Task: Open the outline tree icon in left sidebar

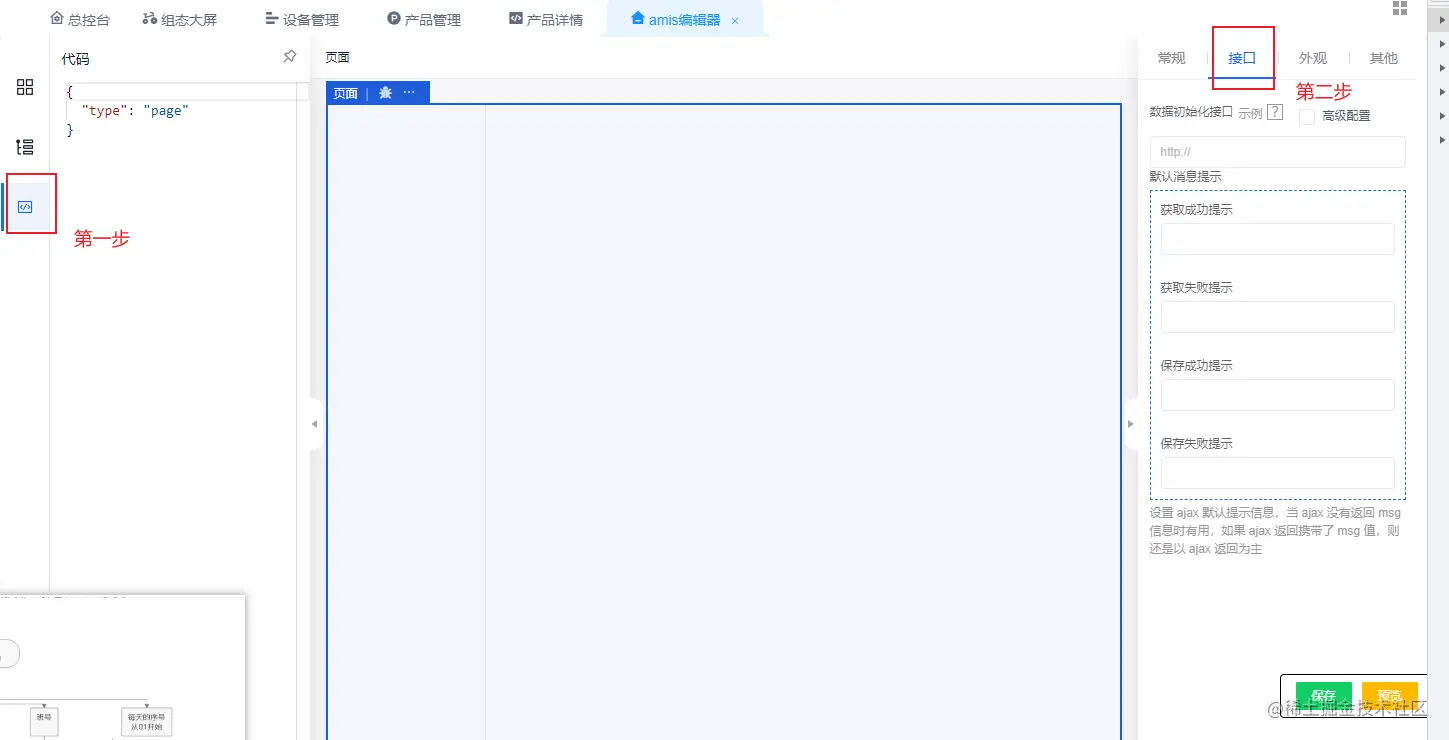Action: tap(25, 147)
